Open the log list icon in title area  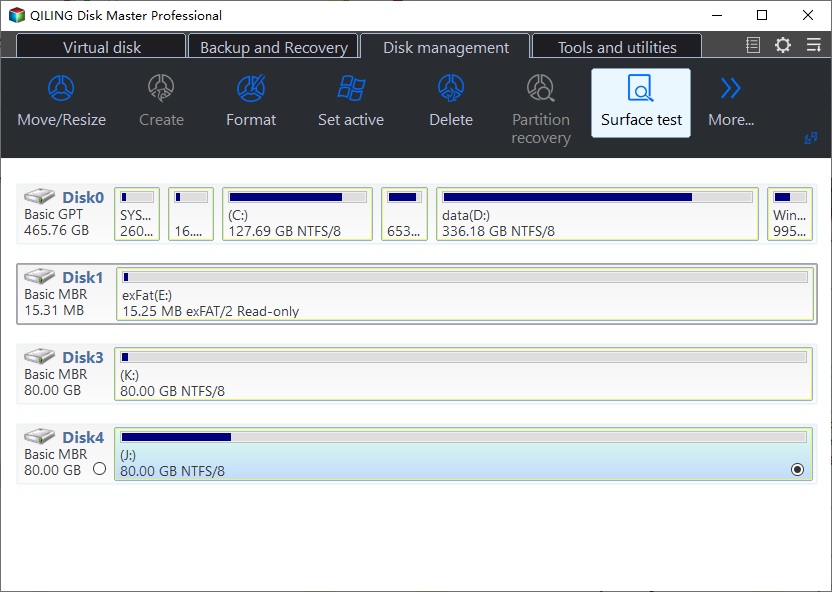tap(753, 45)
